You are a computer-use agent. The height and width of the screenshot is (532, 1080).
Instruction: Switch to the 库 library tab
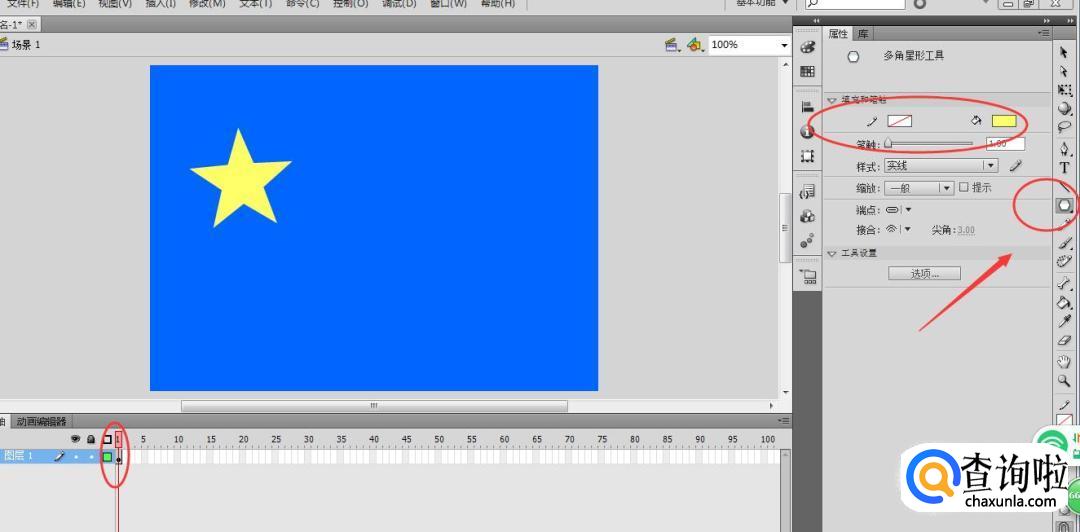coord(863,33)
